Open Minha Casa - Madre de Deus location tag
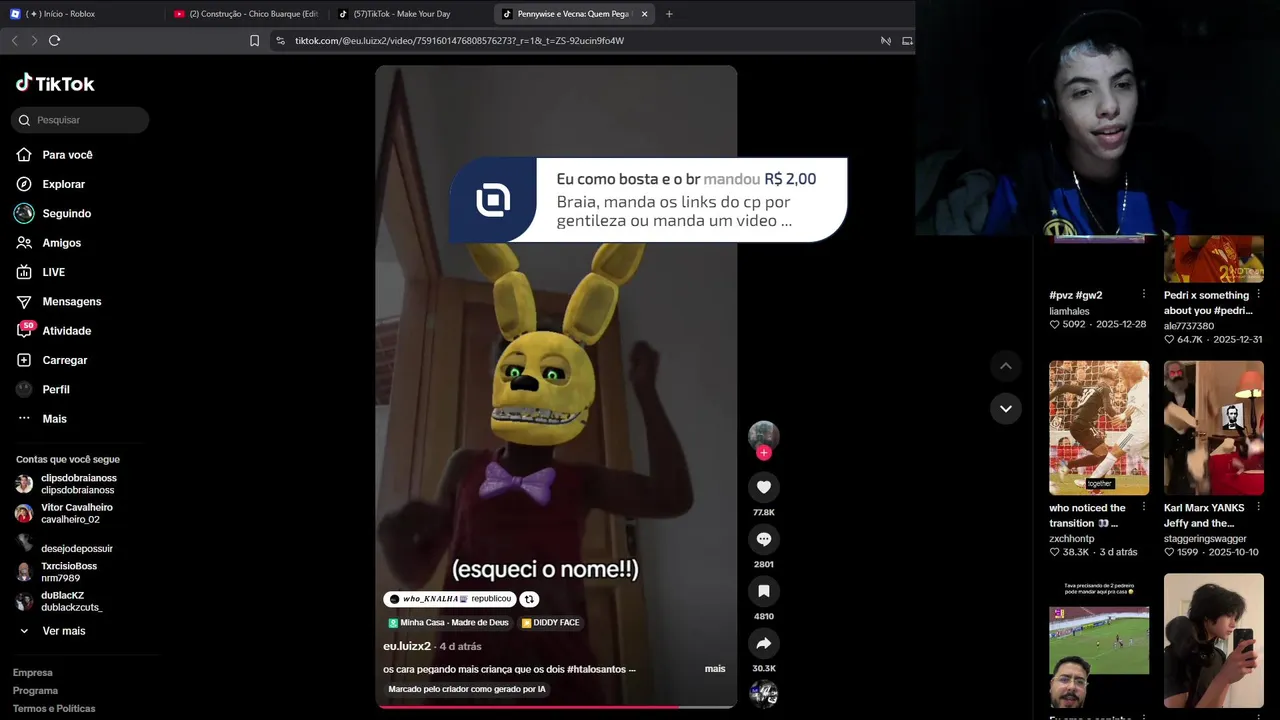 pos(448,623)
